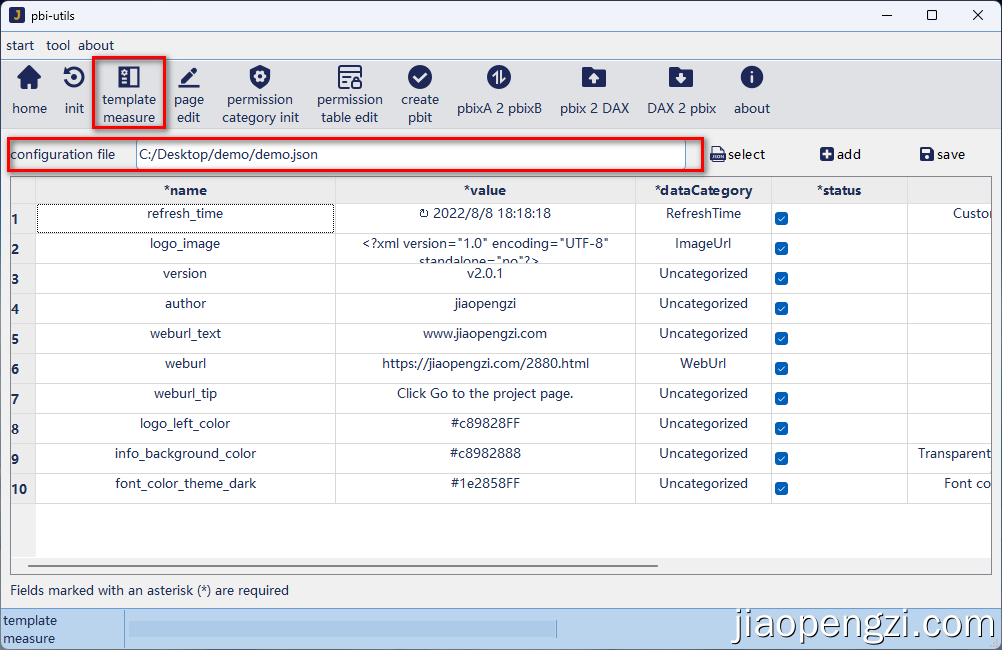Open the start menu in menu bar

[x=20, y=45]
